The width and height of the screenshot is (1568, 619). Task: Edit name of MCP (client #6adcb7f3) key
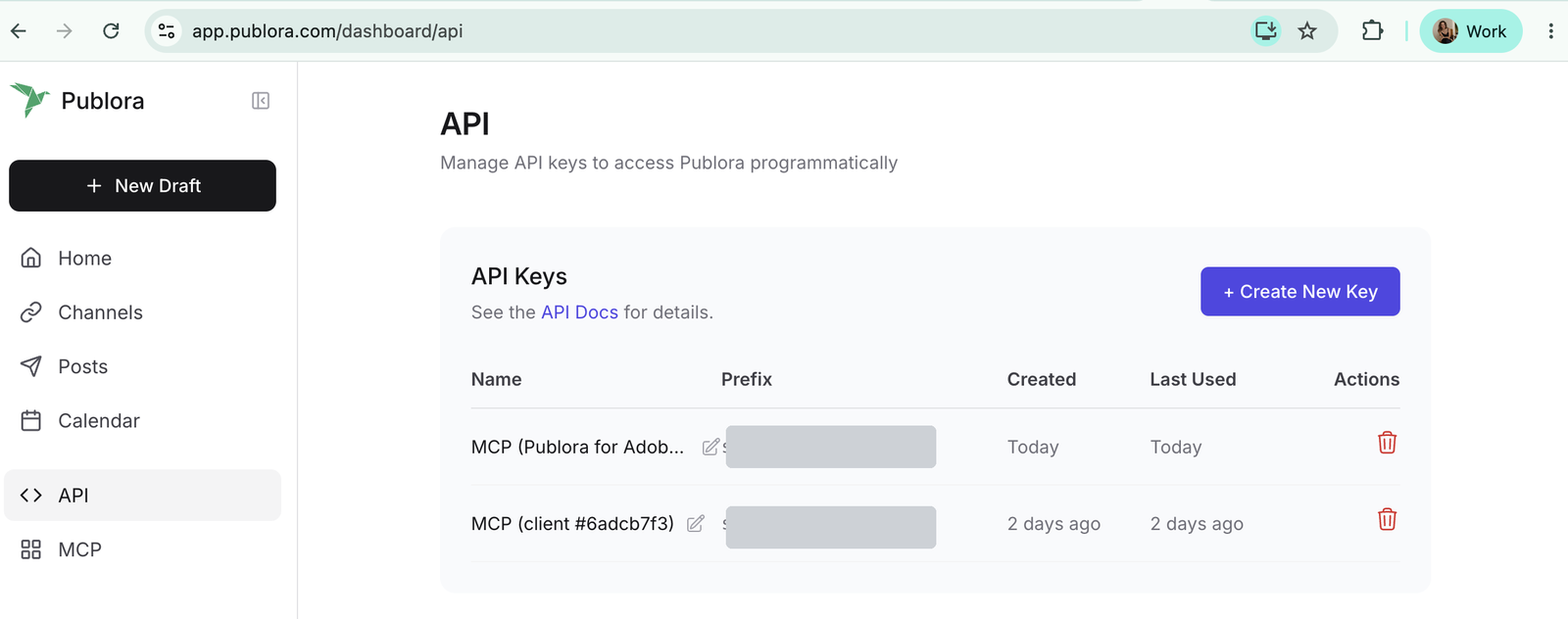[x=696, y=524]
